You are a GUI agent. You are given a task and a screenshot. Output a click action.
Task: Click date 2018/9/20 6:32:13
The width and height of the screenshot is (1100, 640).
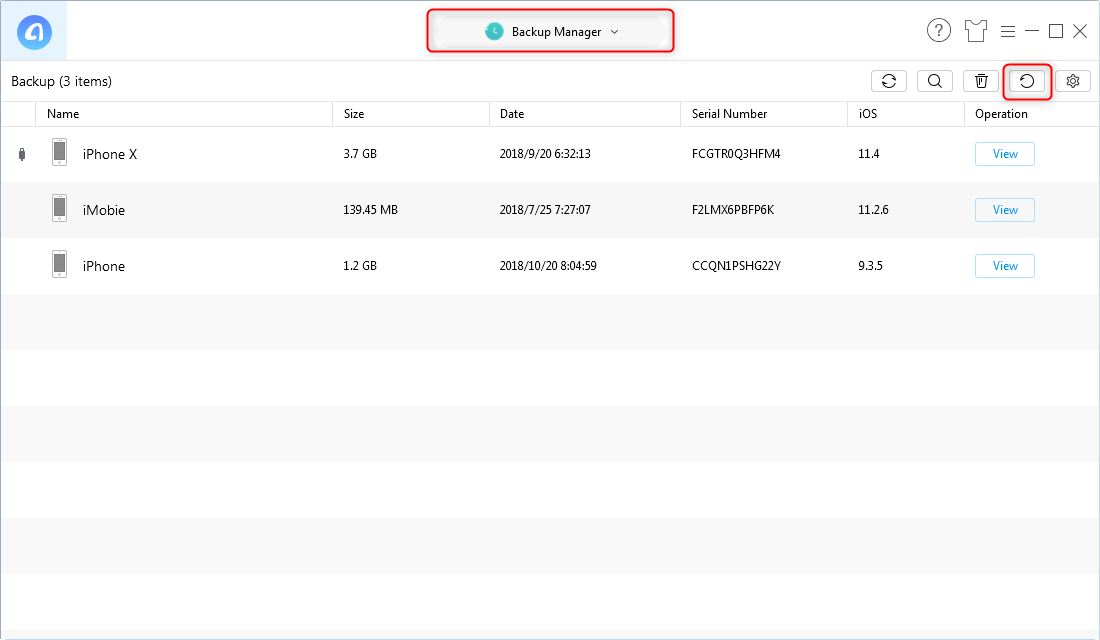point(545,154)
